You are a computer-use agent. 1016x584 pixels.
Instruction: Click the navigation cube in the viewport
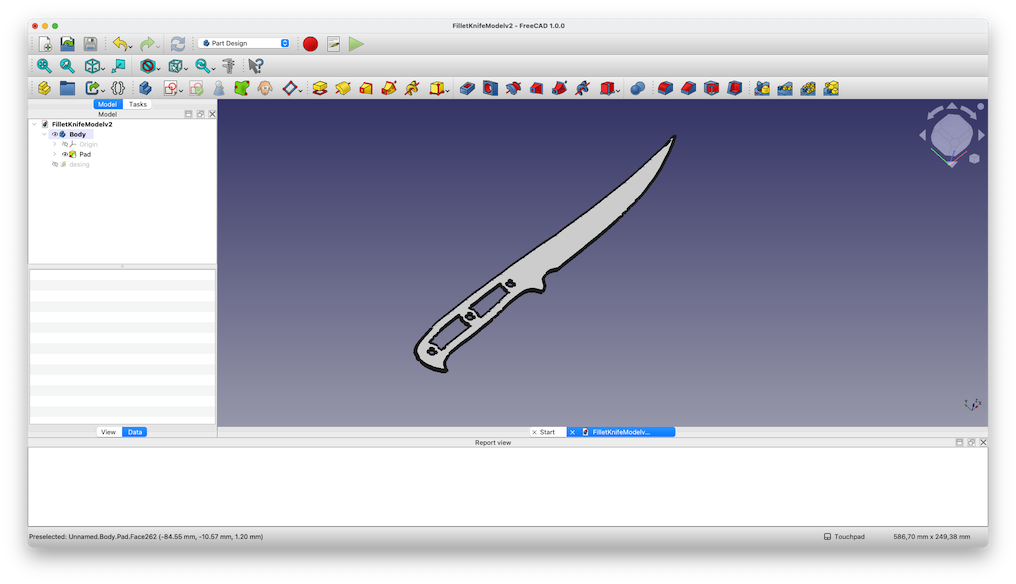[951, 133]
